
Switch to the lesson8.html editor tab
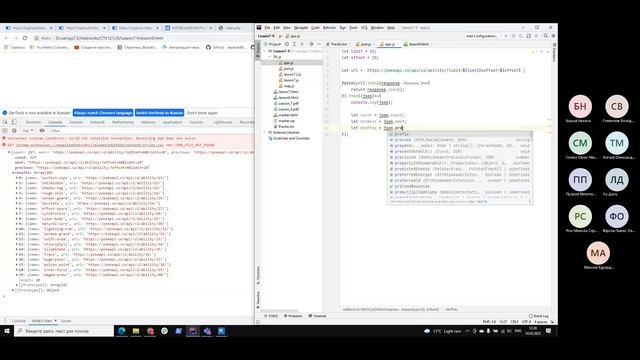[x=416, y=44]
